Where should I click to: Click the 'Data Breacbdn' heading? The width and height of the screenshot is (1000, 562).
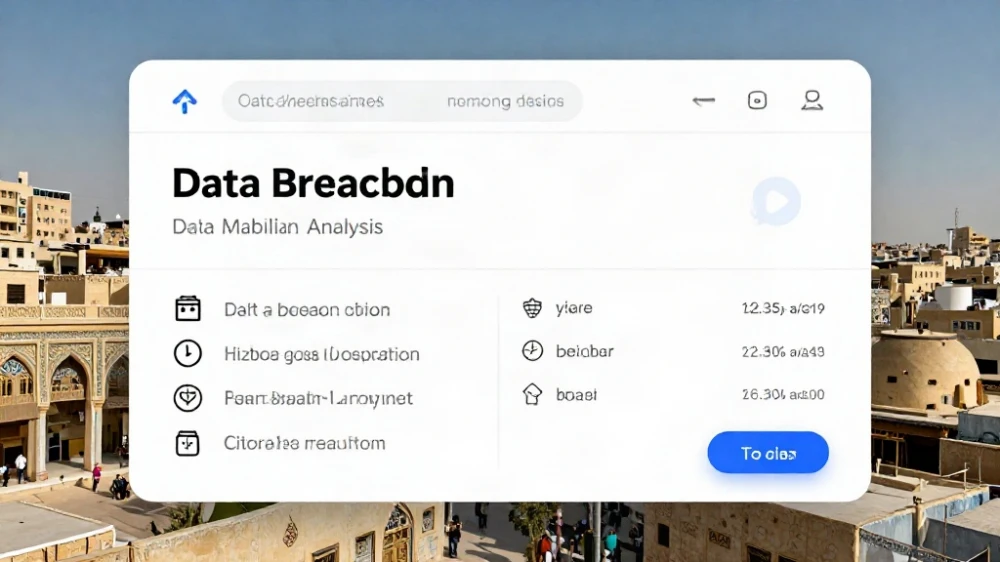pyautogui.click(x=313, y=184)
